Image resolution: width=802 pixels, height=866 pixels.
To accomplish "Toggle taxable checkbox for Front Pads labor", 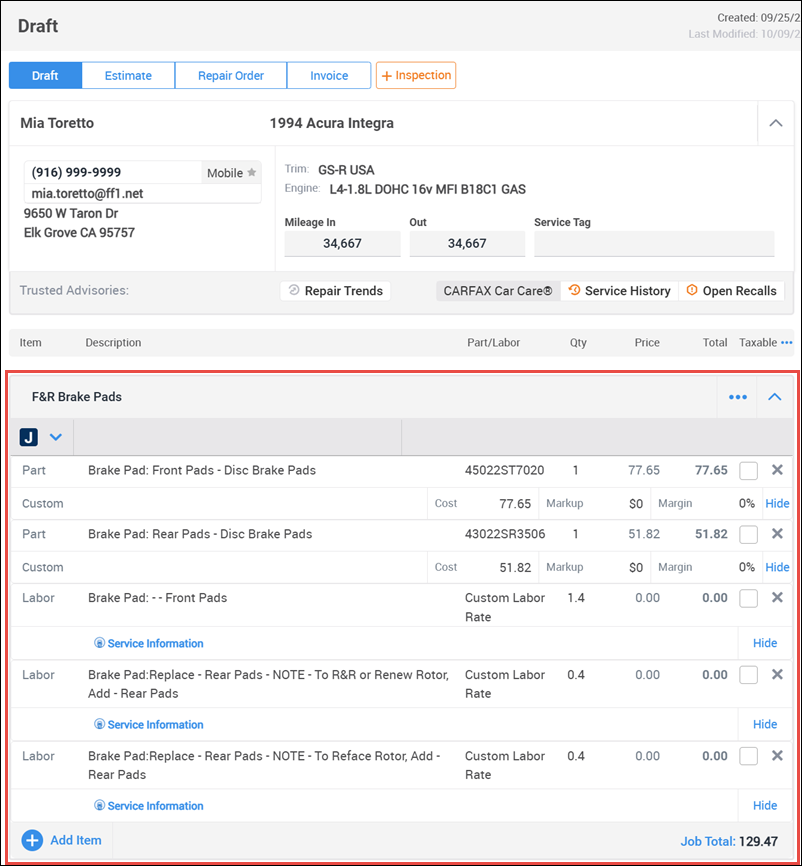I will click(748, 598).
